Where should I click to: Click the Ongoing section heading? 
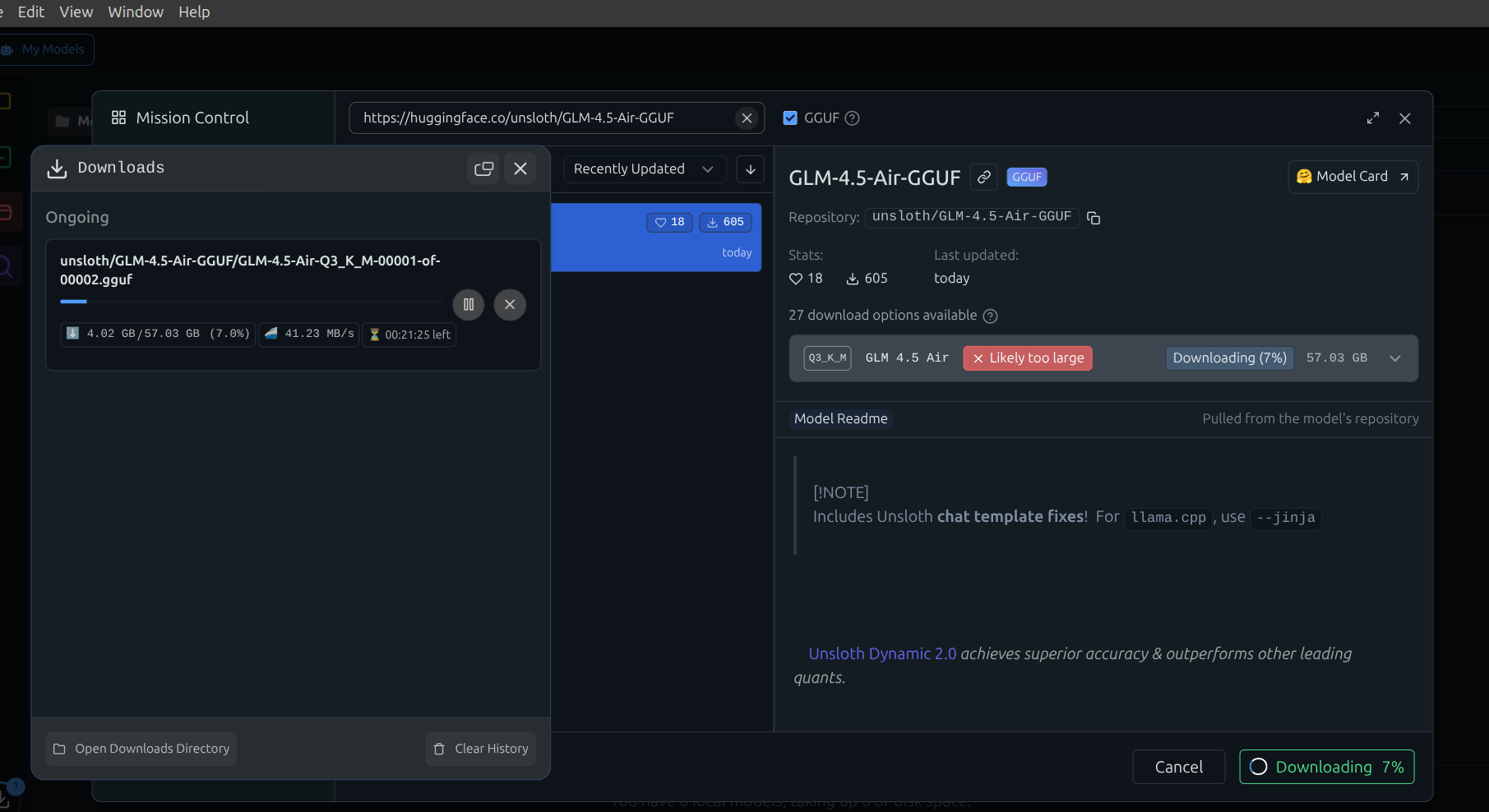click(x=77, y=218)
